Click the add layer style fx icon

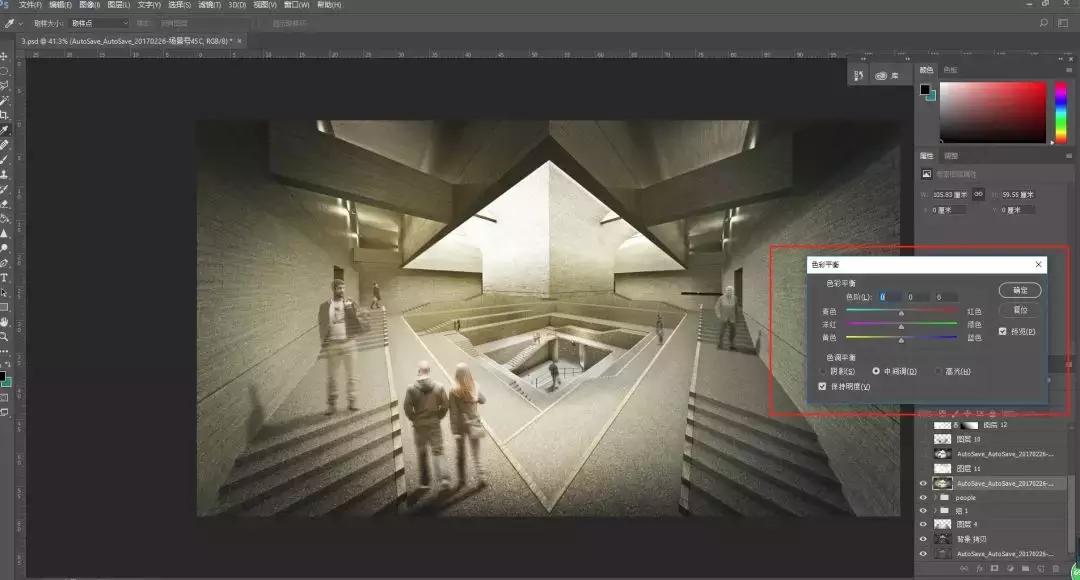pos(979,569)
